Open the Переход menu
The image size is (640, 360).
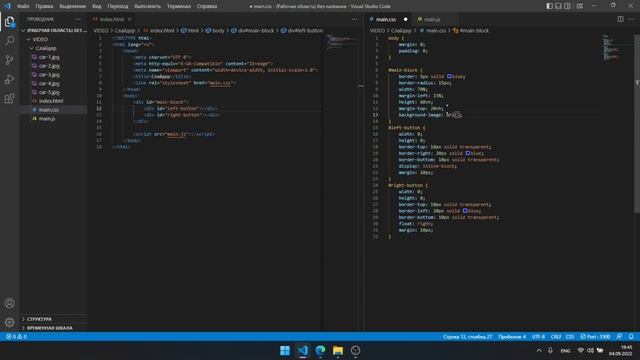[x=118, y=6]
